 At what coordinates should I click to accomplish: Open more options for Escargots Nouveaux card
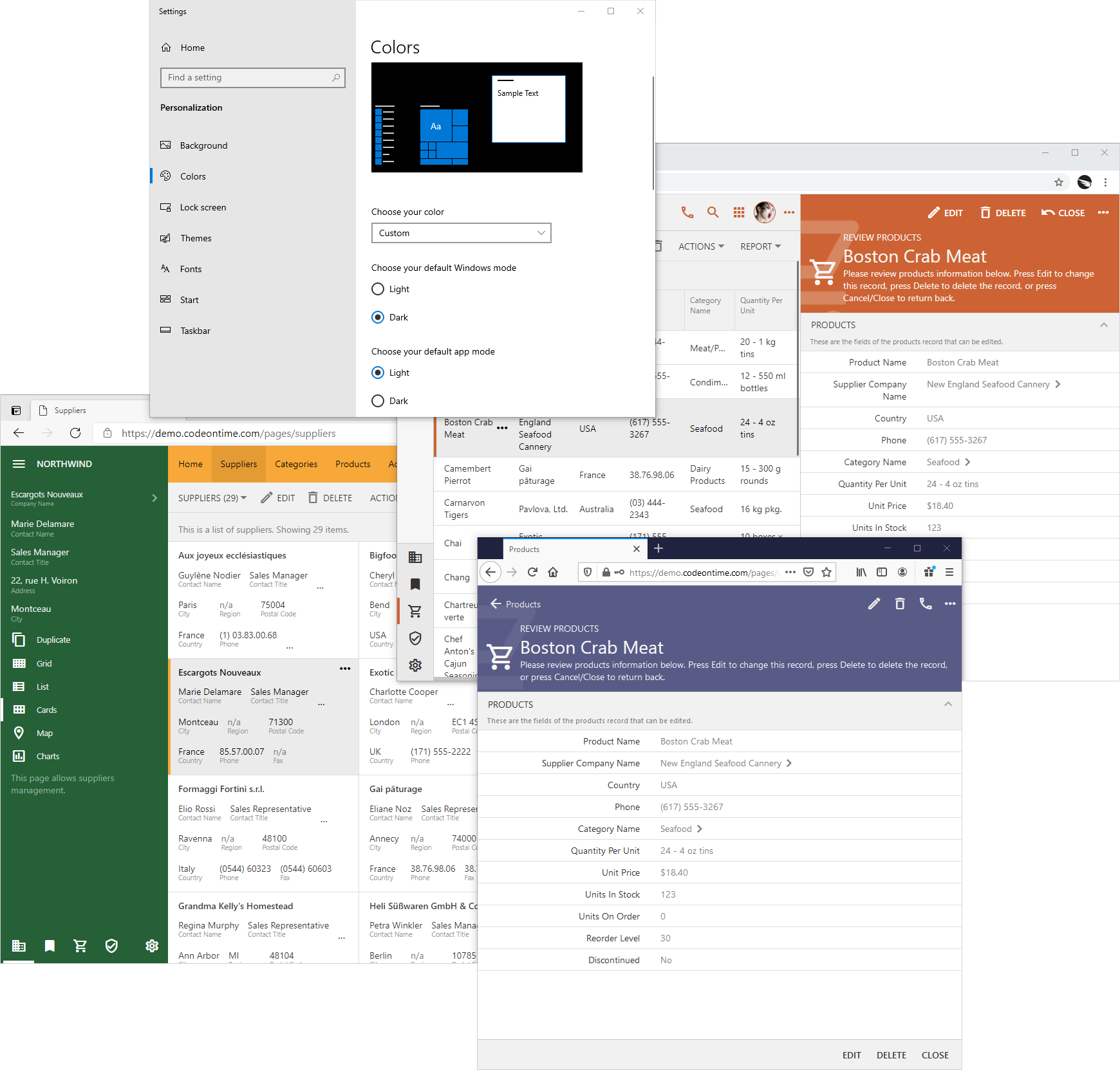(x=345, y=669)
